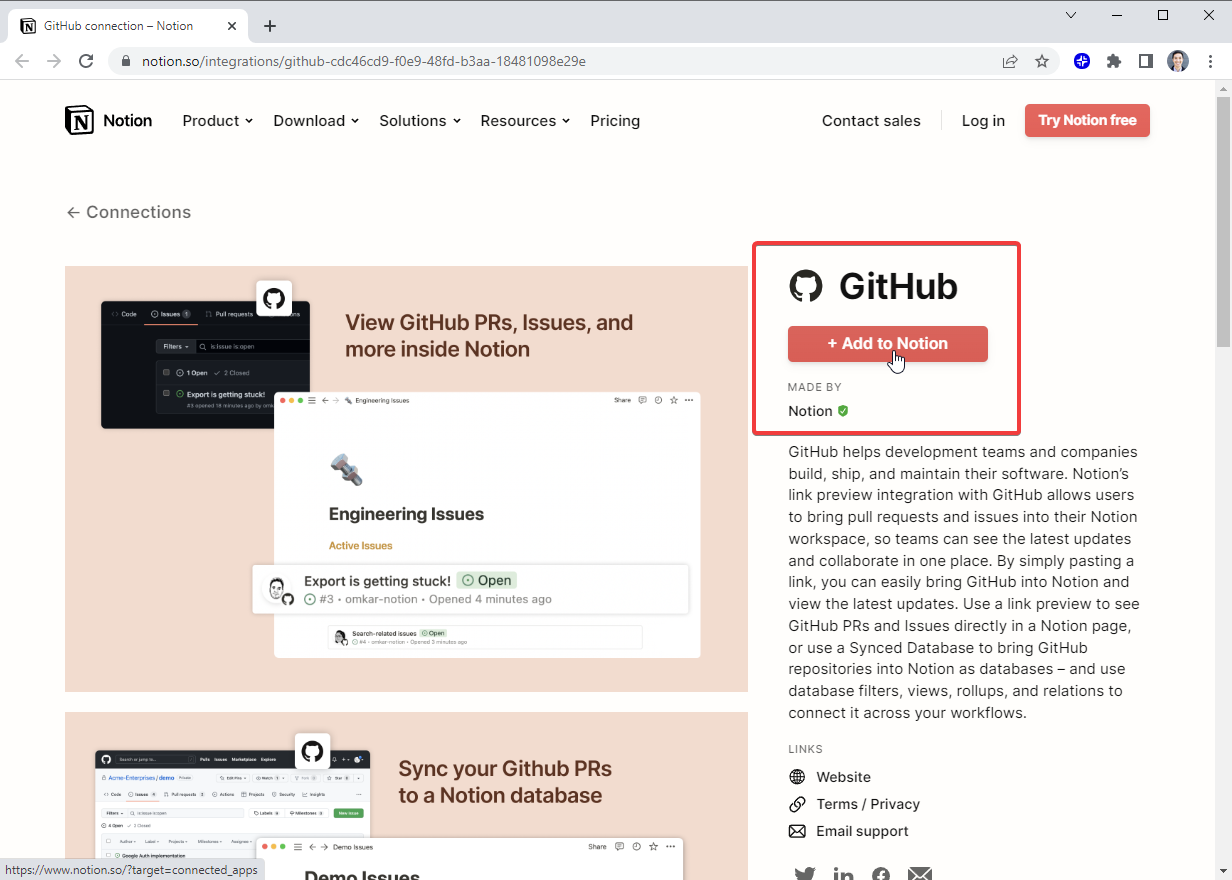Screen dimensions: 1232x880
Task: Click the link icon beside Terms / Privacy
Action: pos(796,804)
